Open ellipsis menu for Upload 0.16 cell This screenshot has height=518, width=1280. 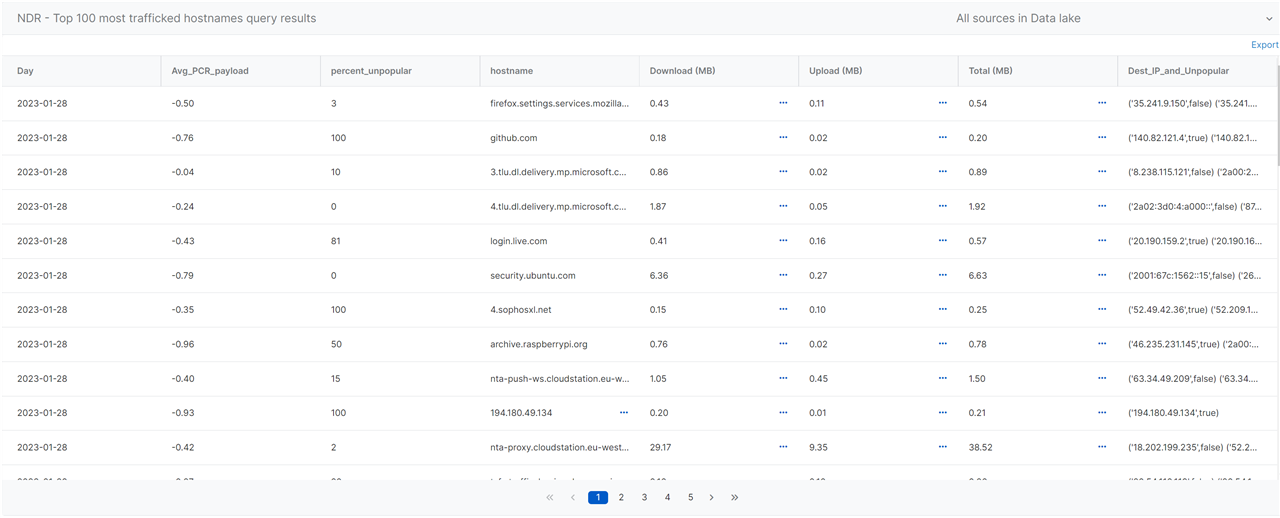click(x=942, y=241)
